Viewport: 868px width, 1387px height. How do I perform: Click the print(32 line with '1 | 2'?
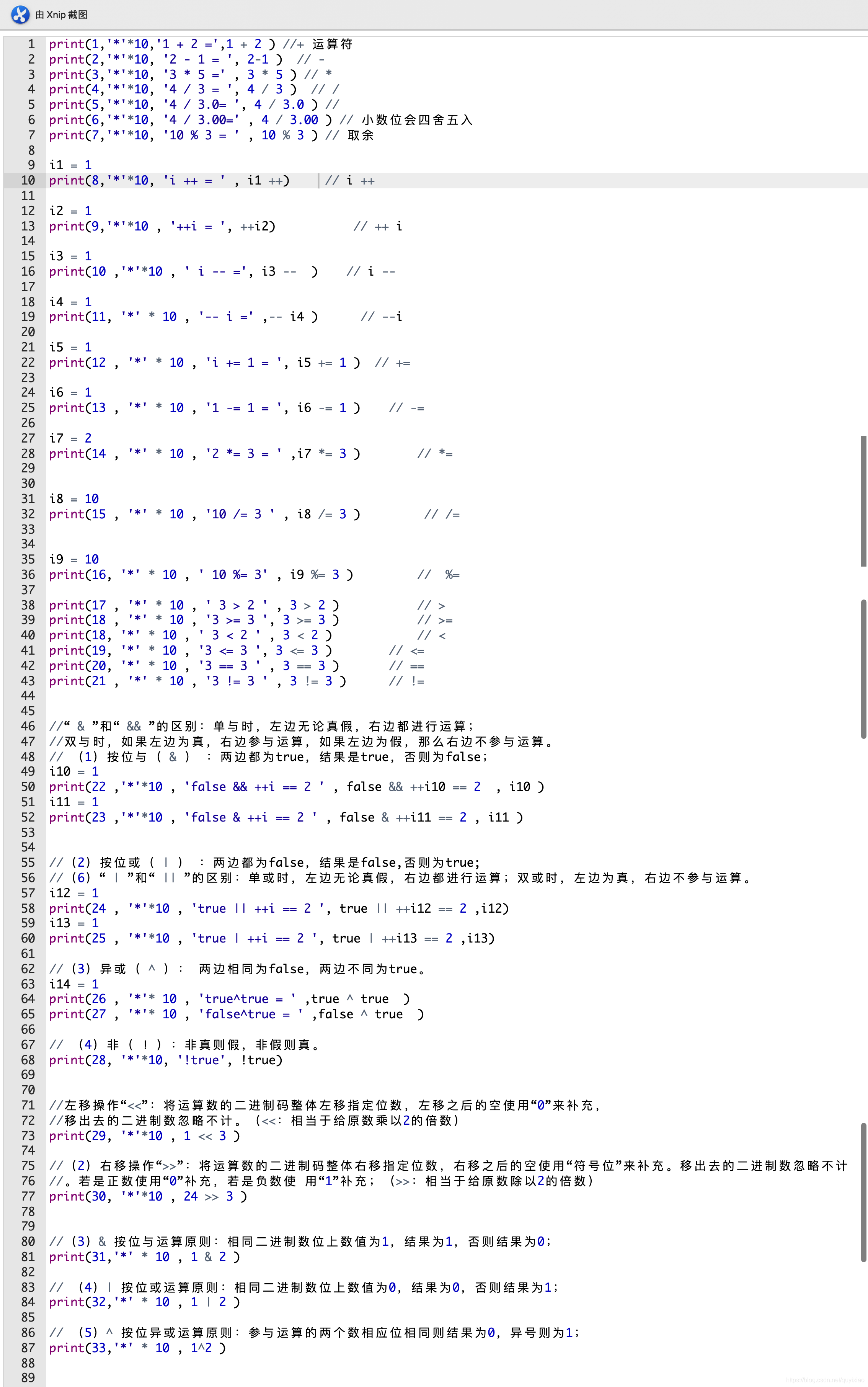tap(145, 1302)
